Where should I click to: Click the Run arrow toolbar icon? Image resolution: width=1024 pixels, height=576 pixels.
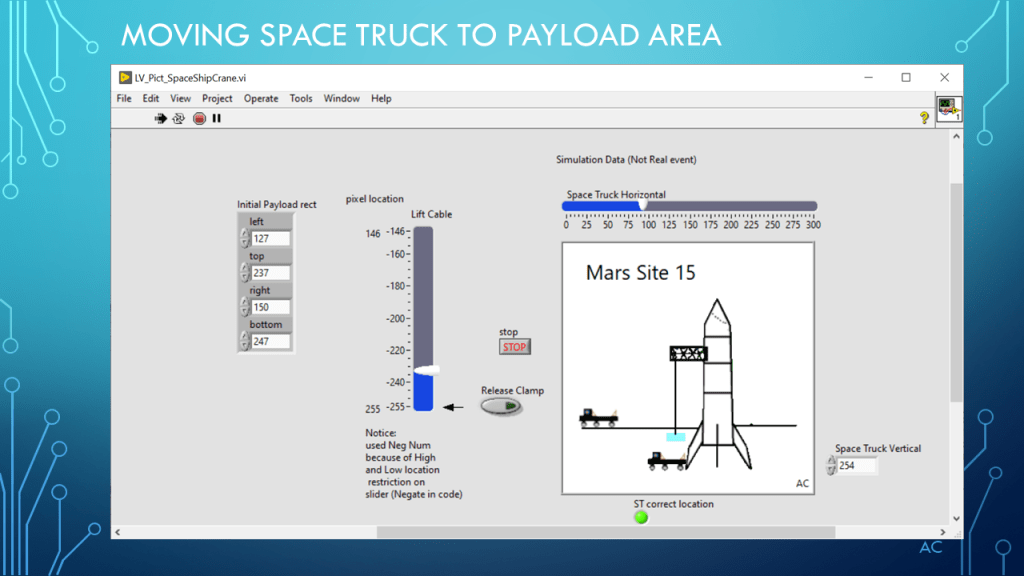160,118
